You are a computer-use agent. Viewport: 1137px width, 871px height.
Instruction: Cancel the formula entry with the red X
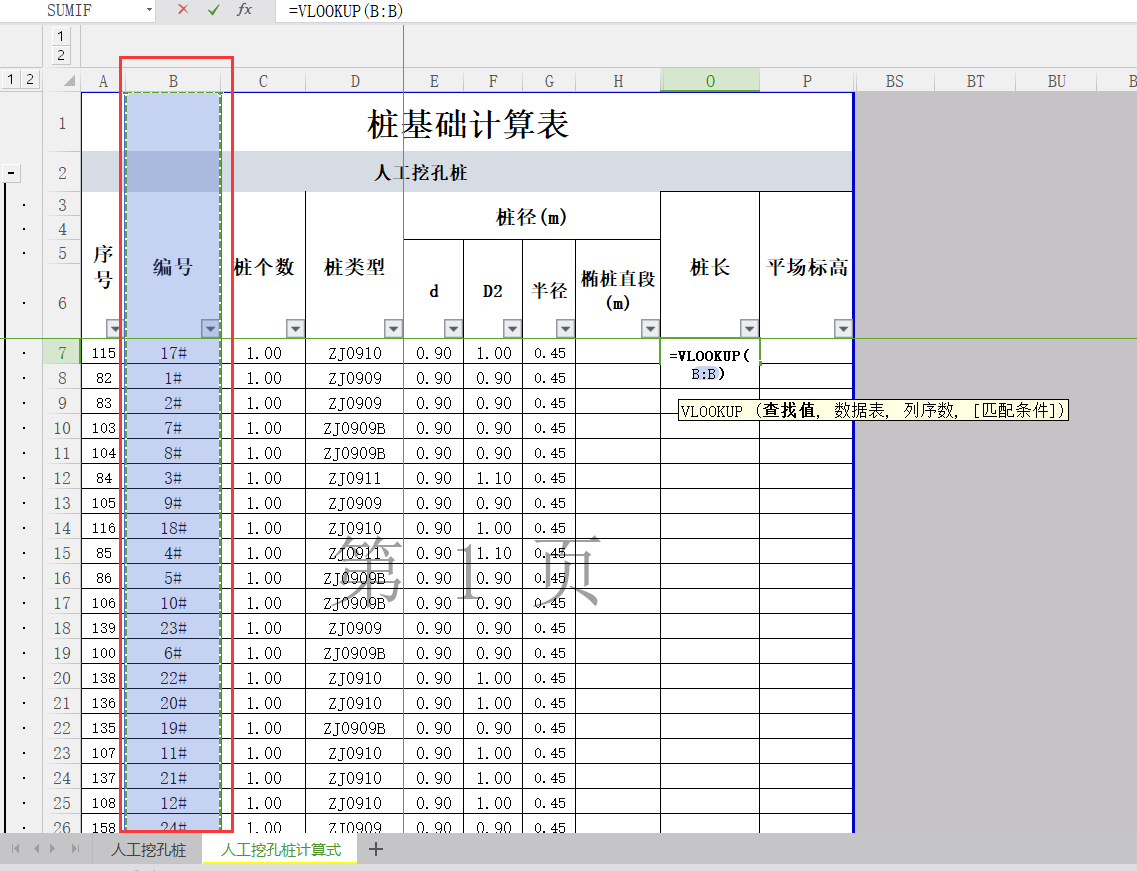coord(182,10)
